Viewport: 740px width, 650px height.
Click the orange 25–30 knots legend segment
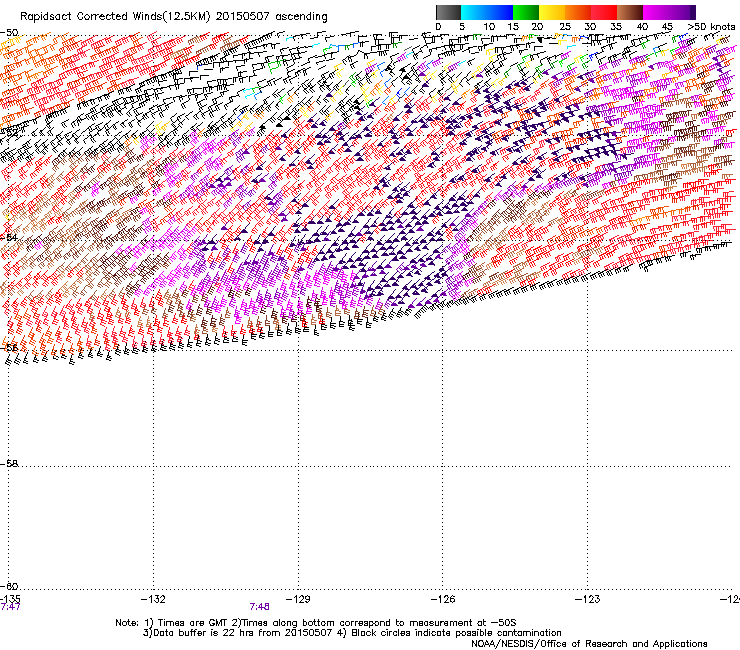pos(578,12)
